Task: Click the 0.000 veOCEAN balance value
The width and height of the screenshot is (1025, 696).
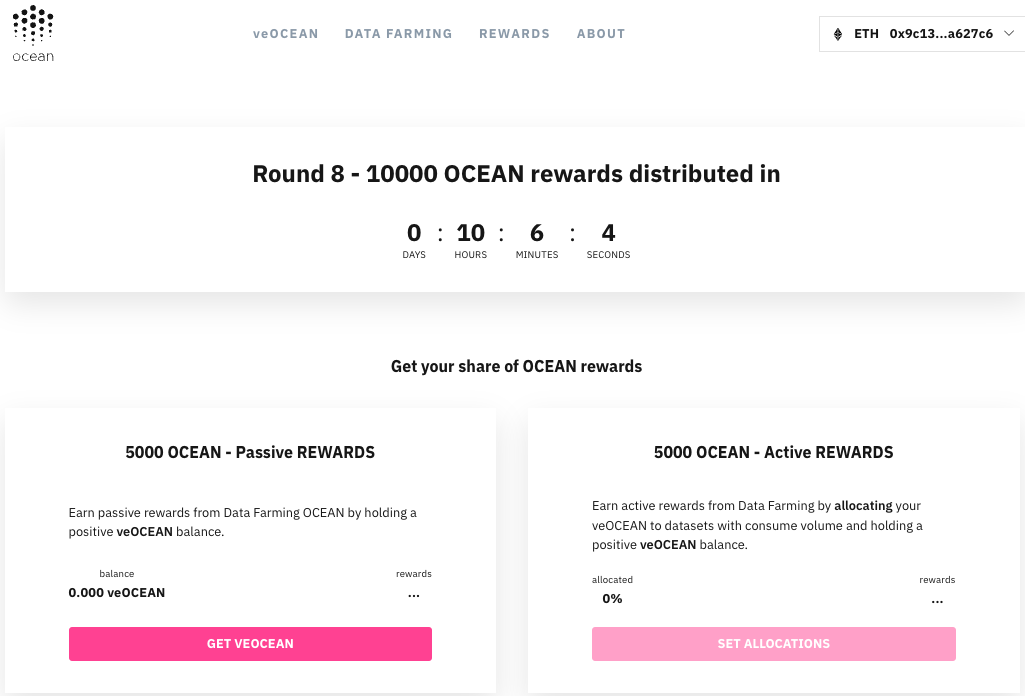Action: pos(117,593)
